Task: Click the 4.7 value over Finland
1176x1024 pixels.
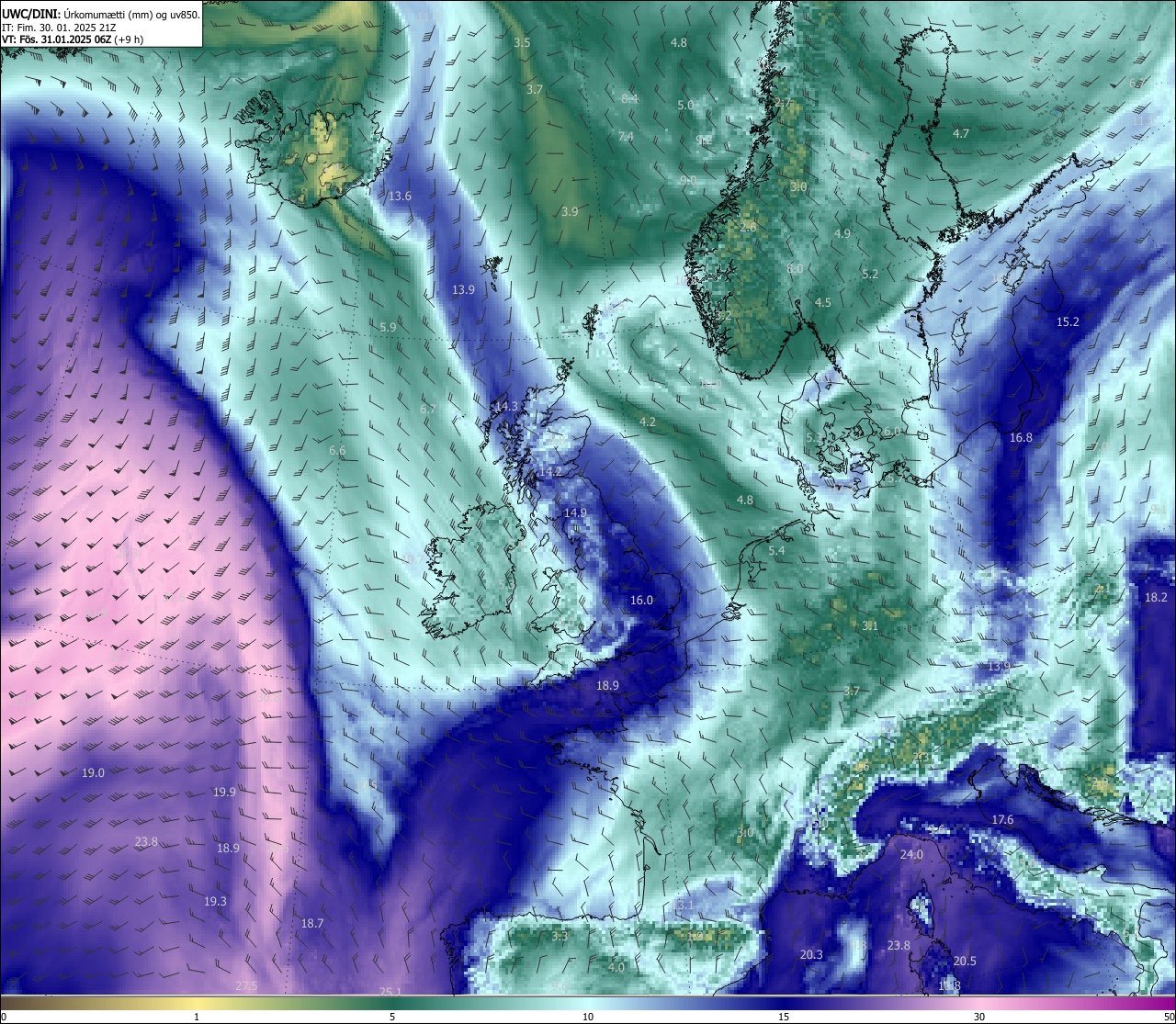Action: [960, 134]
